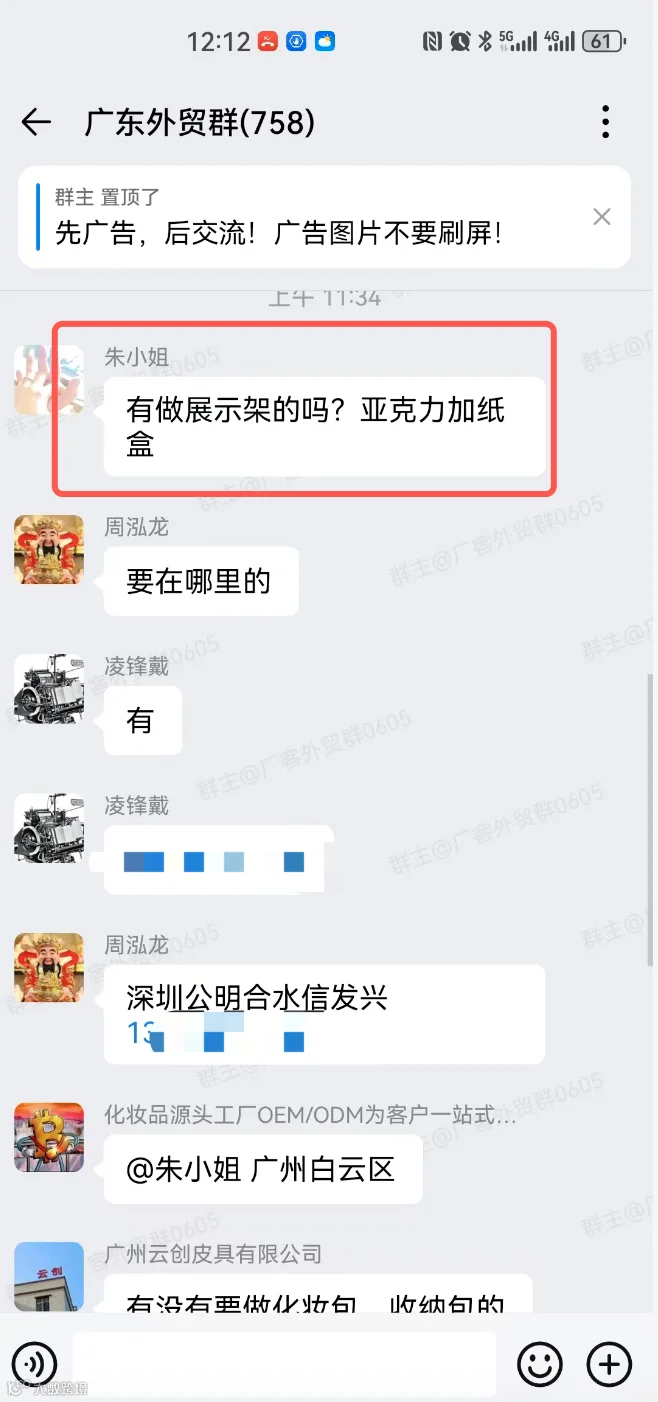Tap 凌锋戴's avatar beside 有 message
658x1402 pixels.
pyautogui.click(x=49, y=689)
